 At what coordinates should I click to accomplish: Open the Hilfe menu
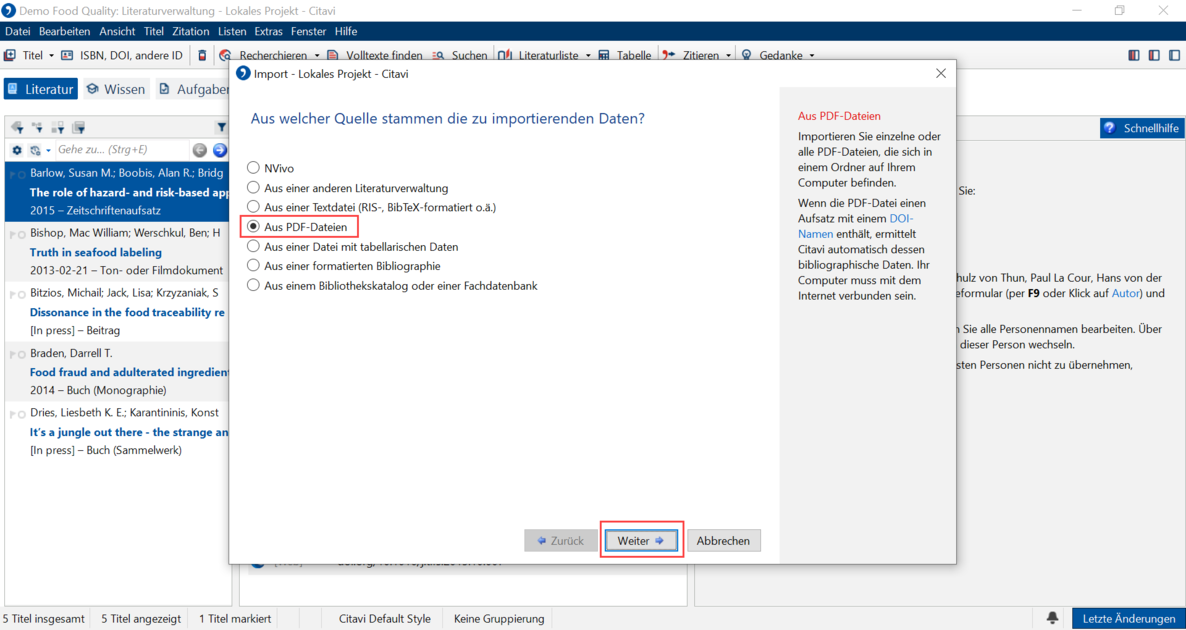click(346, 31)
